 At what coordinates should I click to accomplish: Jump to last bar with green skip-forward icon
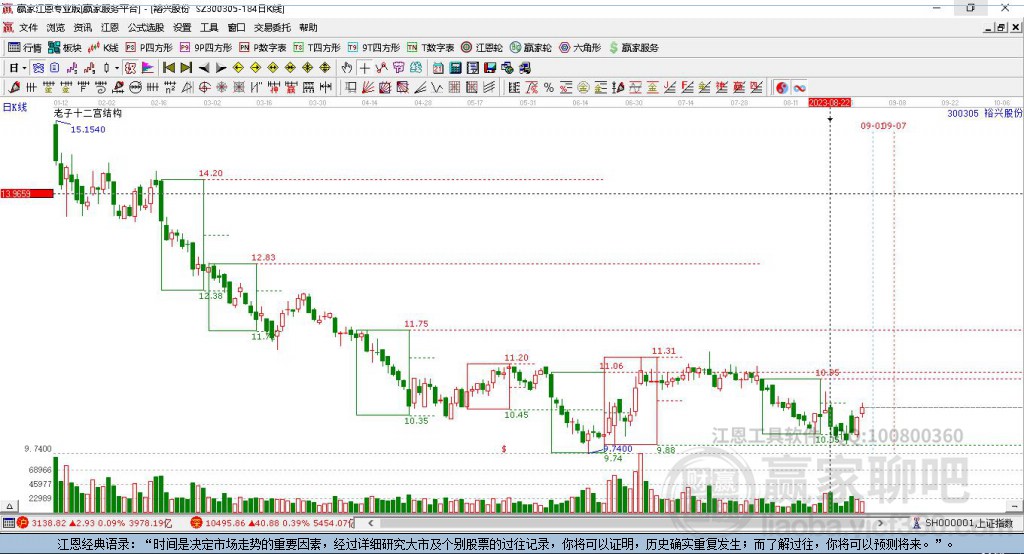(186, 68)
